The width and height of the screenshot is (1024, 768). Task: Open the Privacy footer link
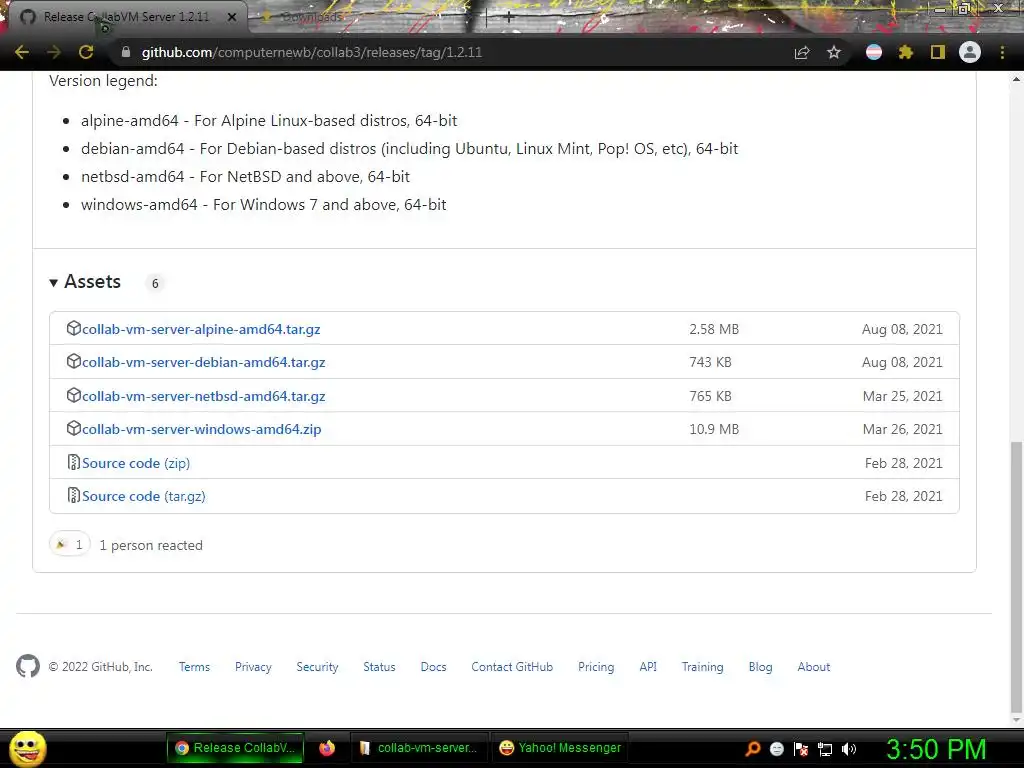(x=253, y=666)
